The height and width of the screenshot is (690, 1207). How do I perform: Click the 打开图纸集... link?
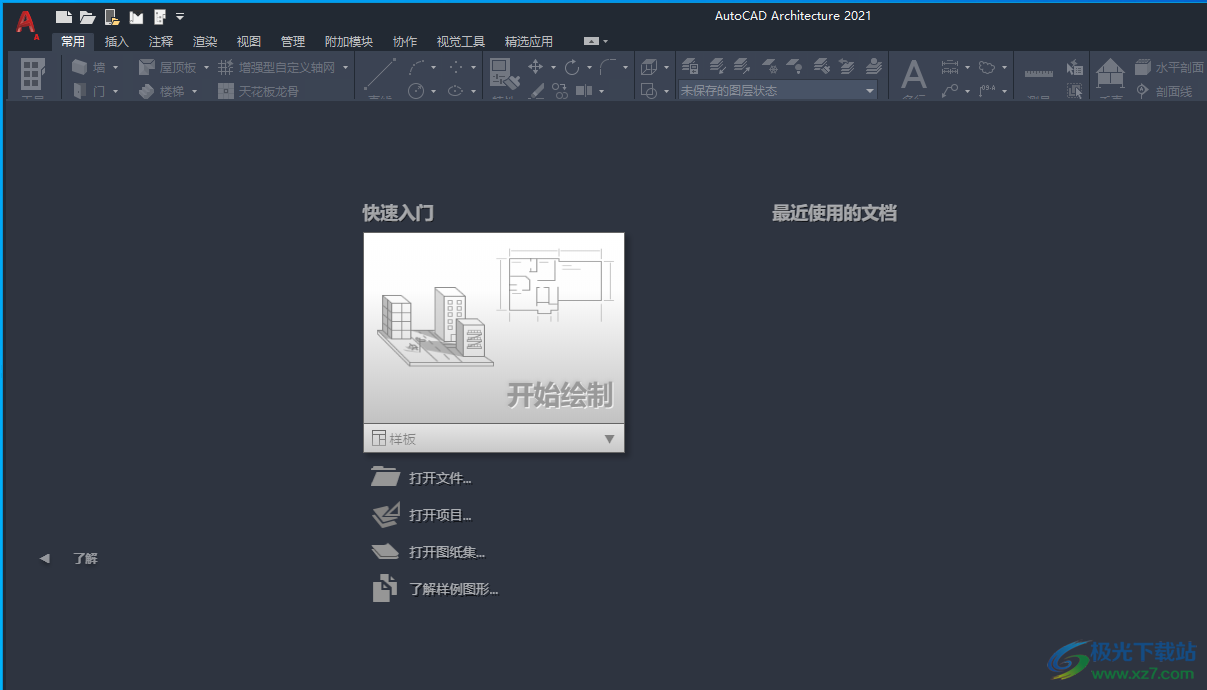[x=447, y=552]
